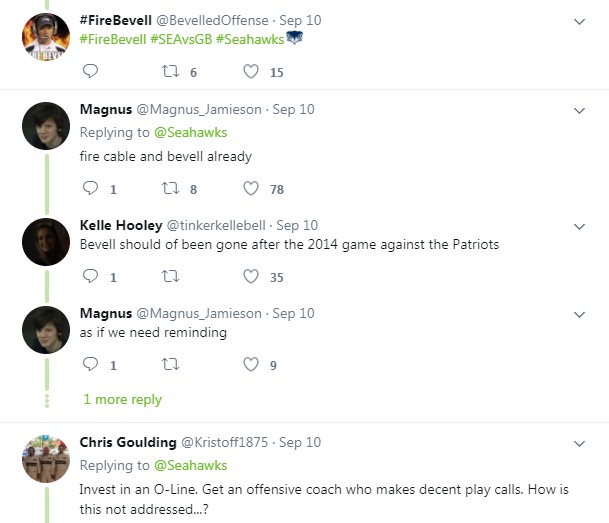Like 'as if we need reminding' tweet
Screen dimensions: 609x523
tap(252, 365)
